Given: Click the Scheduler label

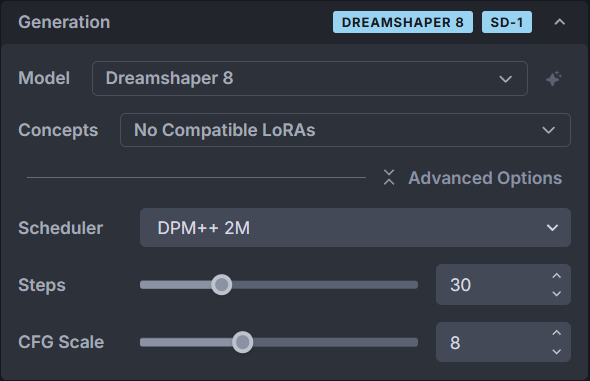Looking at the screenshot, I should pos(61,228).
